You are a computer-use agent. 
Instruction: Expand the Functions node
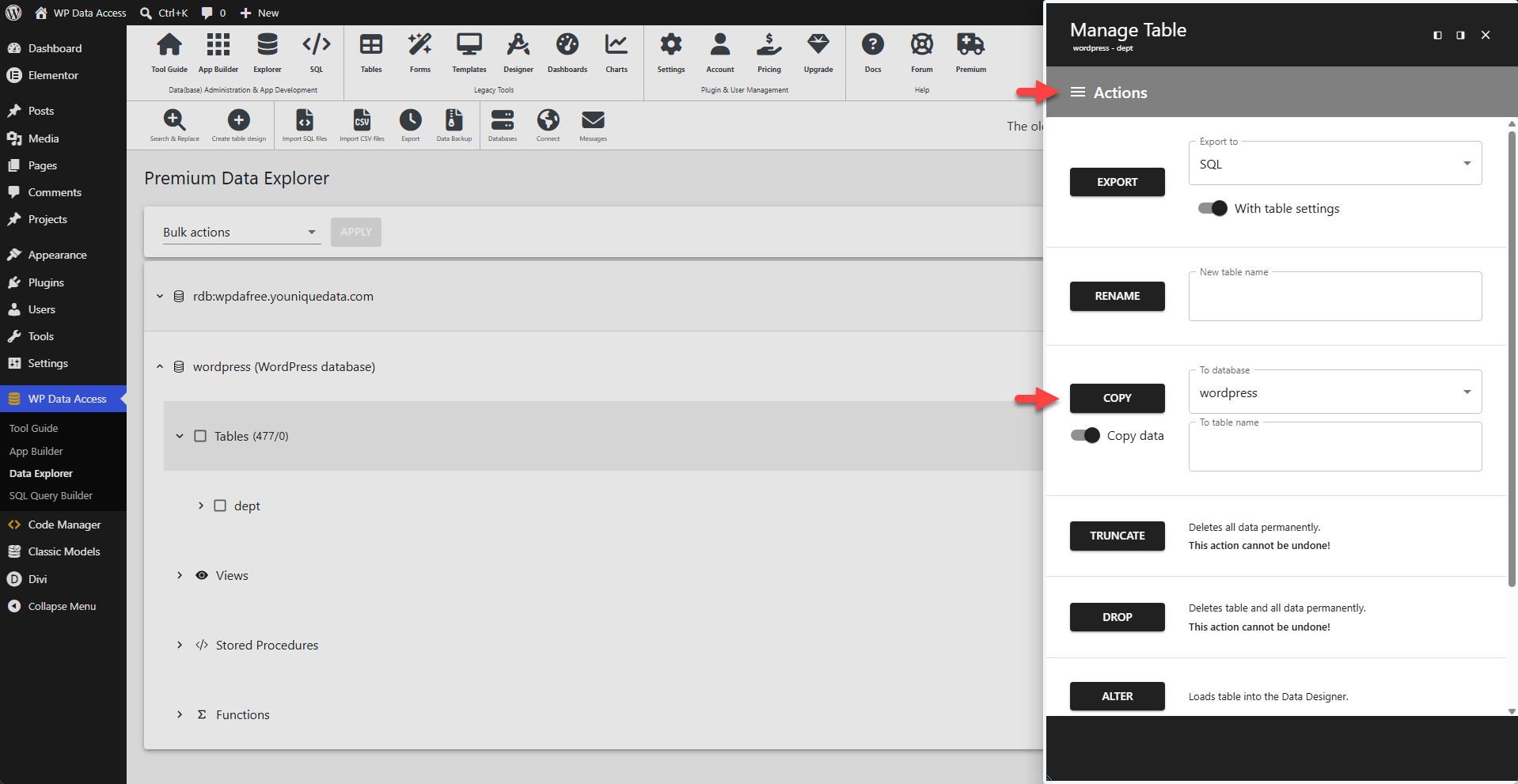coord(180,714)
